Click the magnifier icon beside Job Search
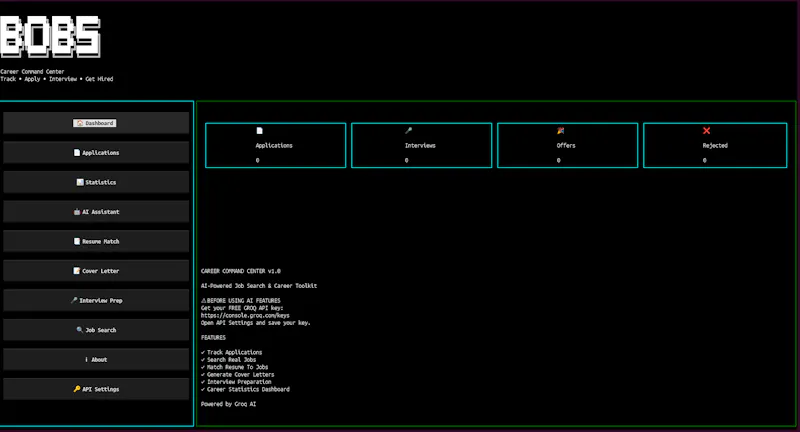Screen dimensions: 800x432 [80, 330]
